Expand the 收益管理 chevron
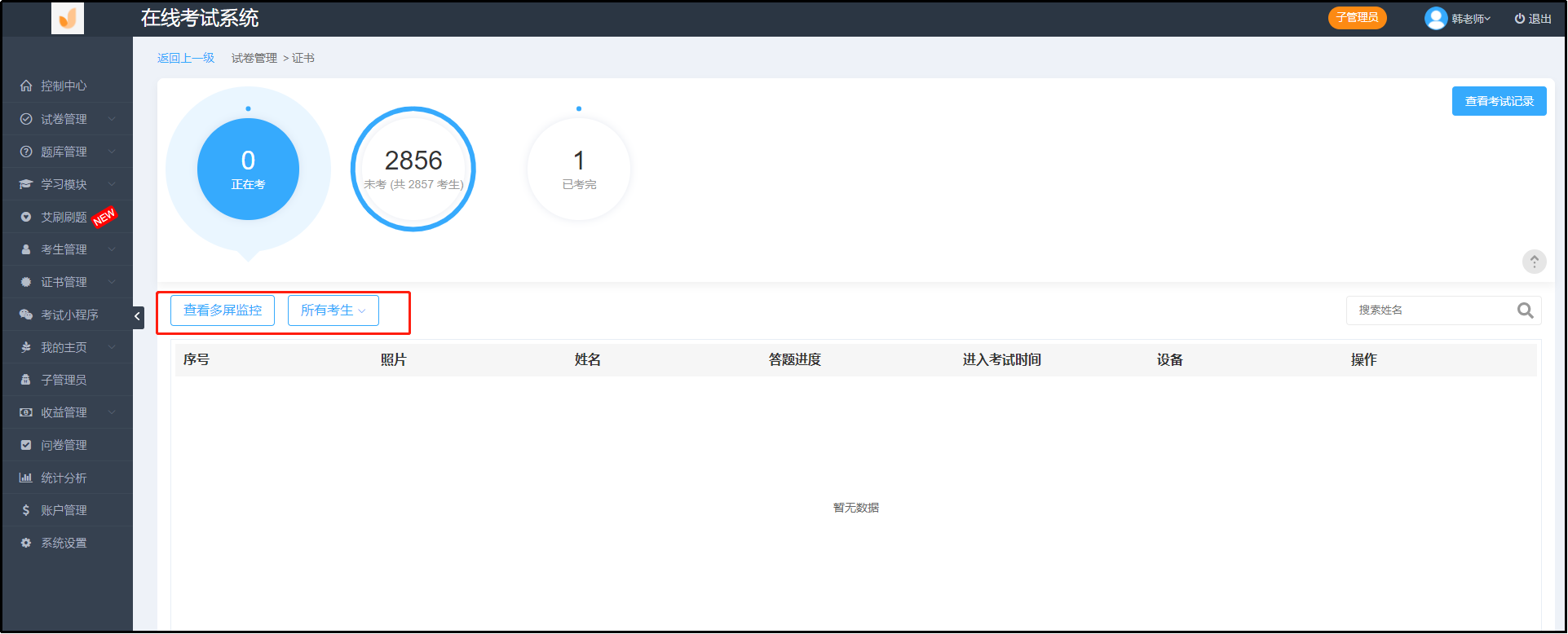The width and height of the screenshot is (1568, 634). click(x=112, y=412)
